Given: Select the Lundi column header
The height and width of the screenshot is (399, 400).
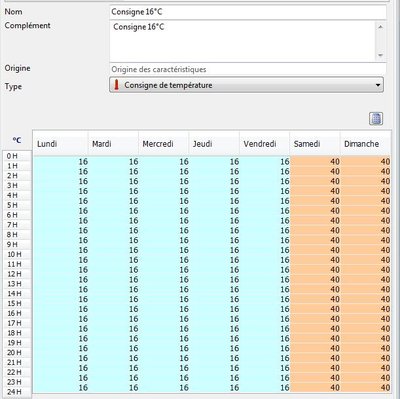Looking at the screenshot, I should [60, 144].
